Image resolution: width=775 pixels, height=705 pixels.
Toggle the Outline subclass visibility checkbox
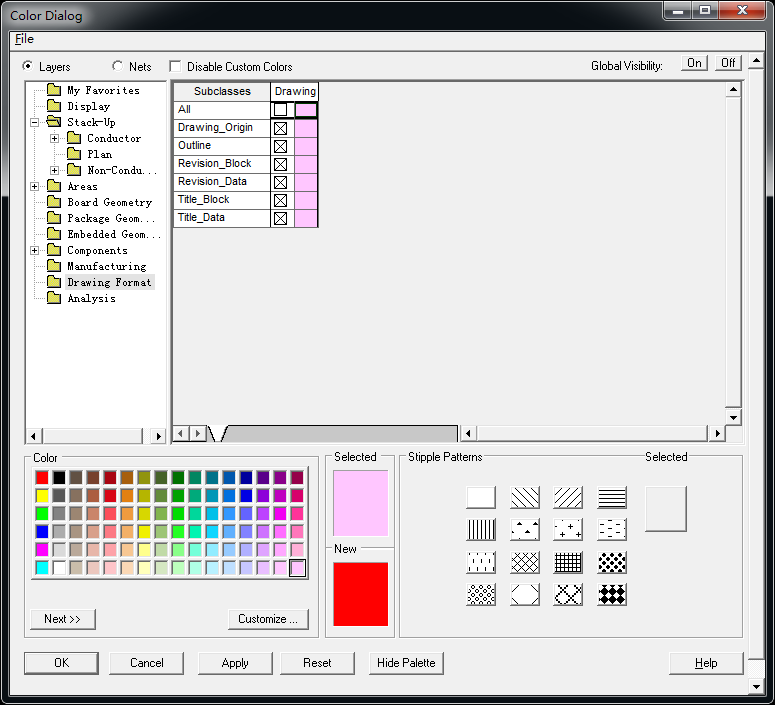pyautogui.click(x=281, y=146)
